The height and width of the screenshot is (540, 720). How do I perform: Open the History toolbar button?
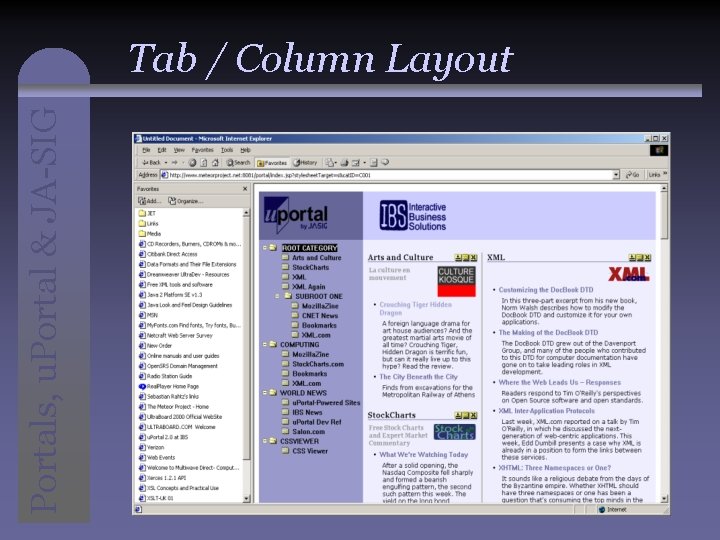(x=306, y=163)
